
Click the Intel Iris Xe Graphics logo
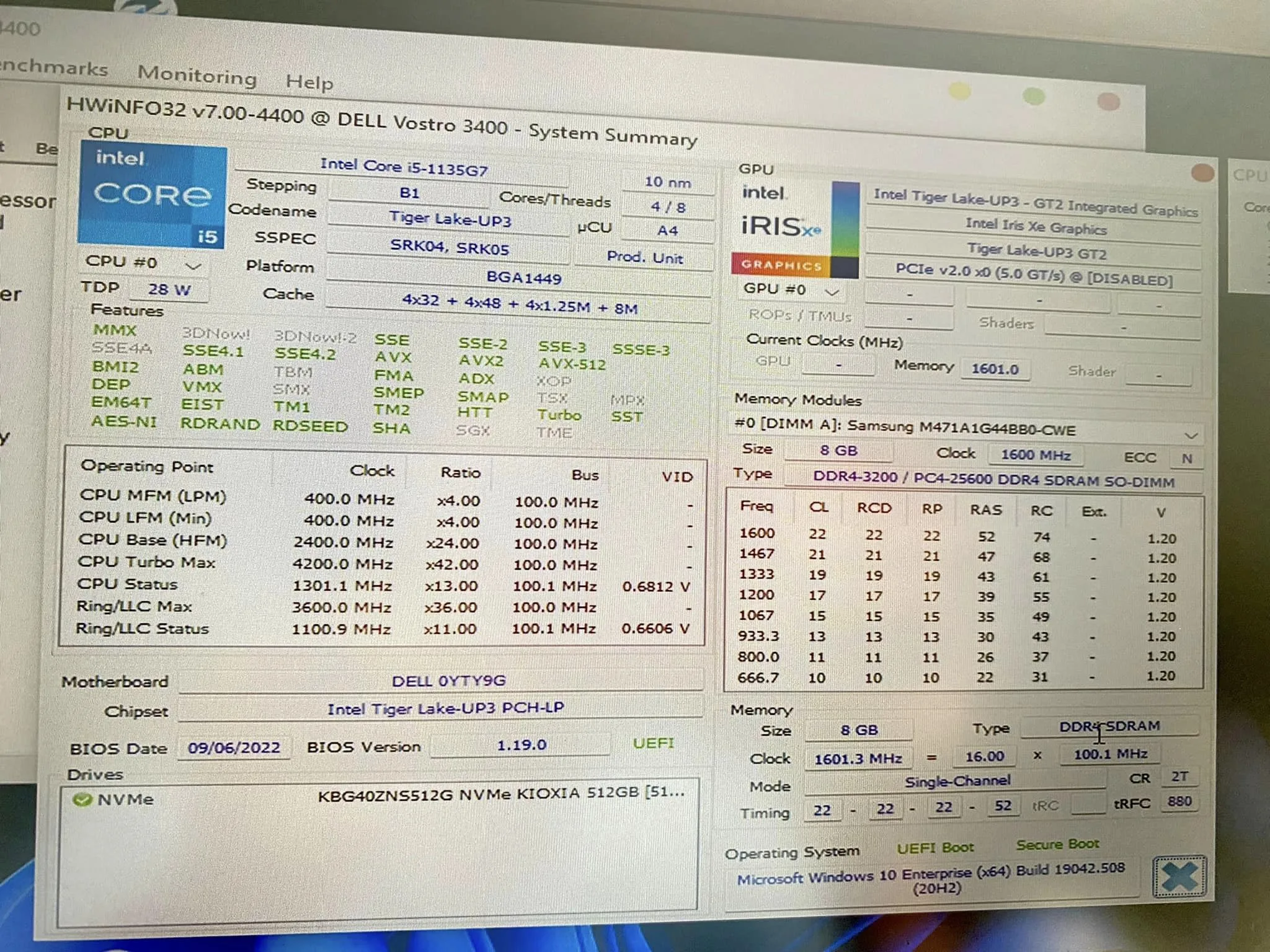[x=795, y=229]
